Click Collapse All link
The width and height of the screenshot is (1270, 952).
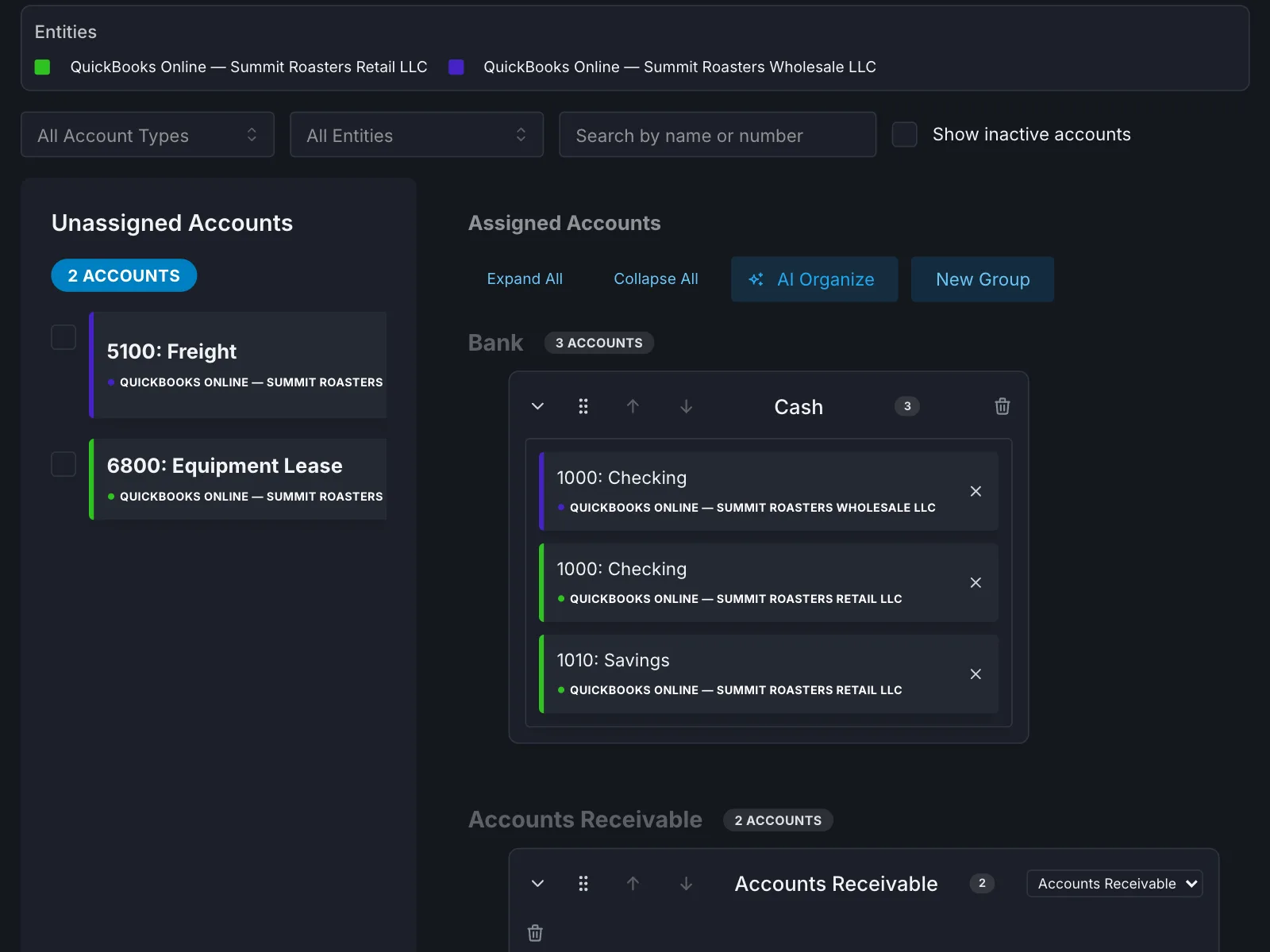pos(656,279)
